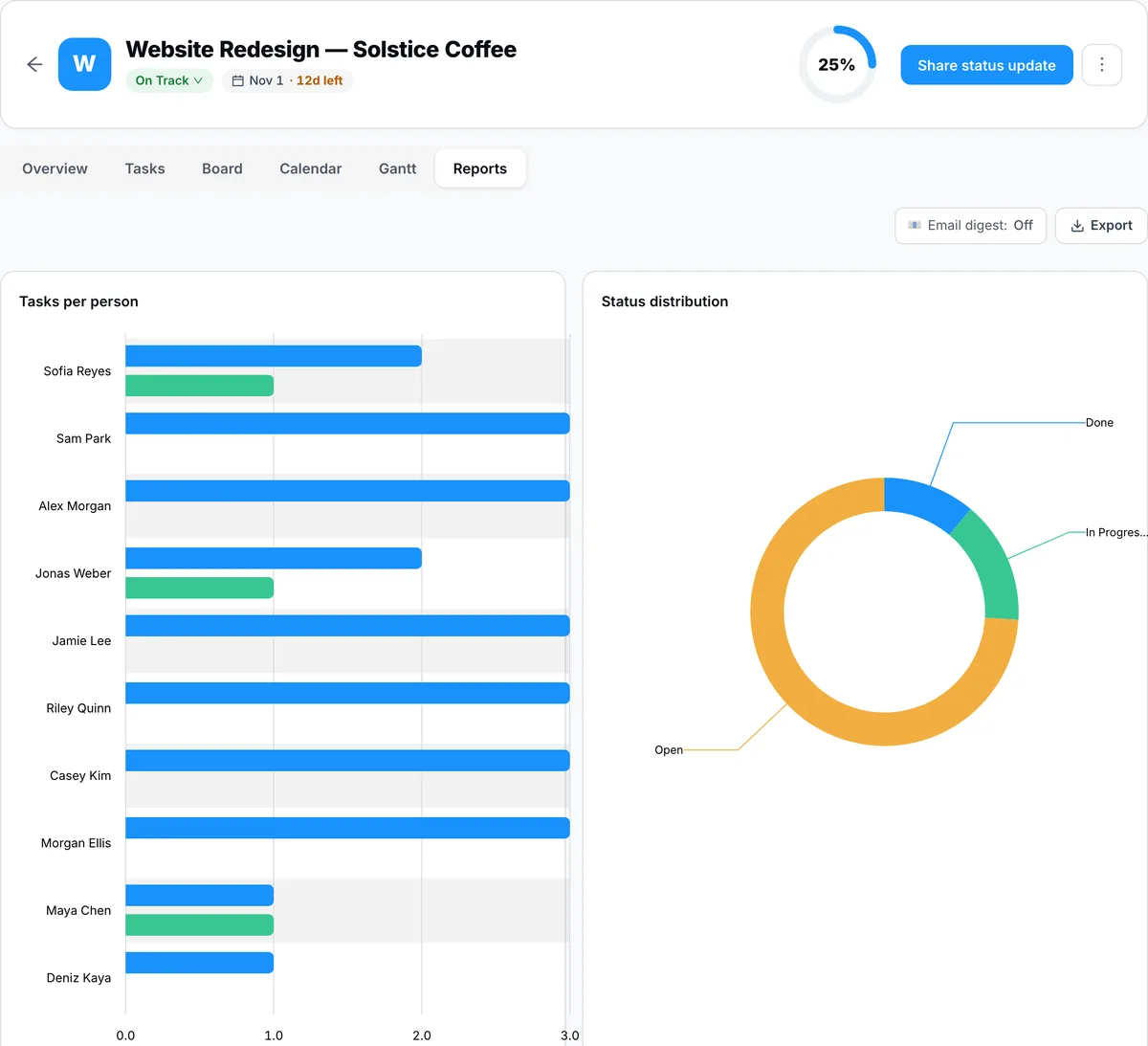The width and height of the screenshot is (1148, 1046).
Task: Click Sam Park's blue bar
Action: point(347,423)
